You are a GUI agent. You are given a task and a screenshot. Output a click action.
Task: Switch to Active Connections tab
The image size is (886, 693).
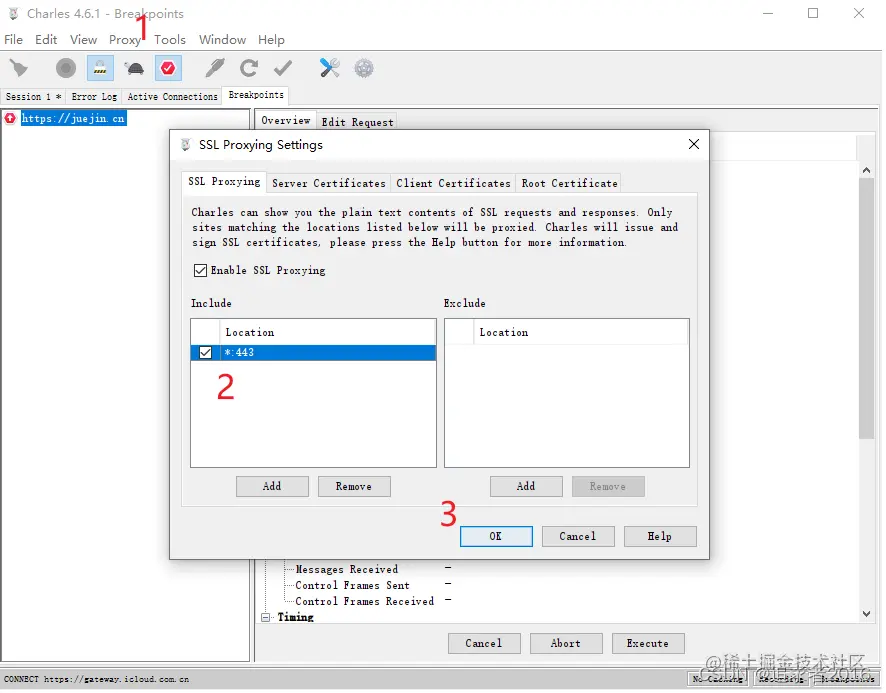tap(172, 97)
